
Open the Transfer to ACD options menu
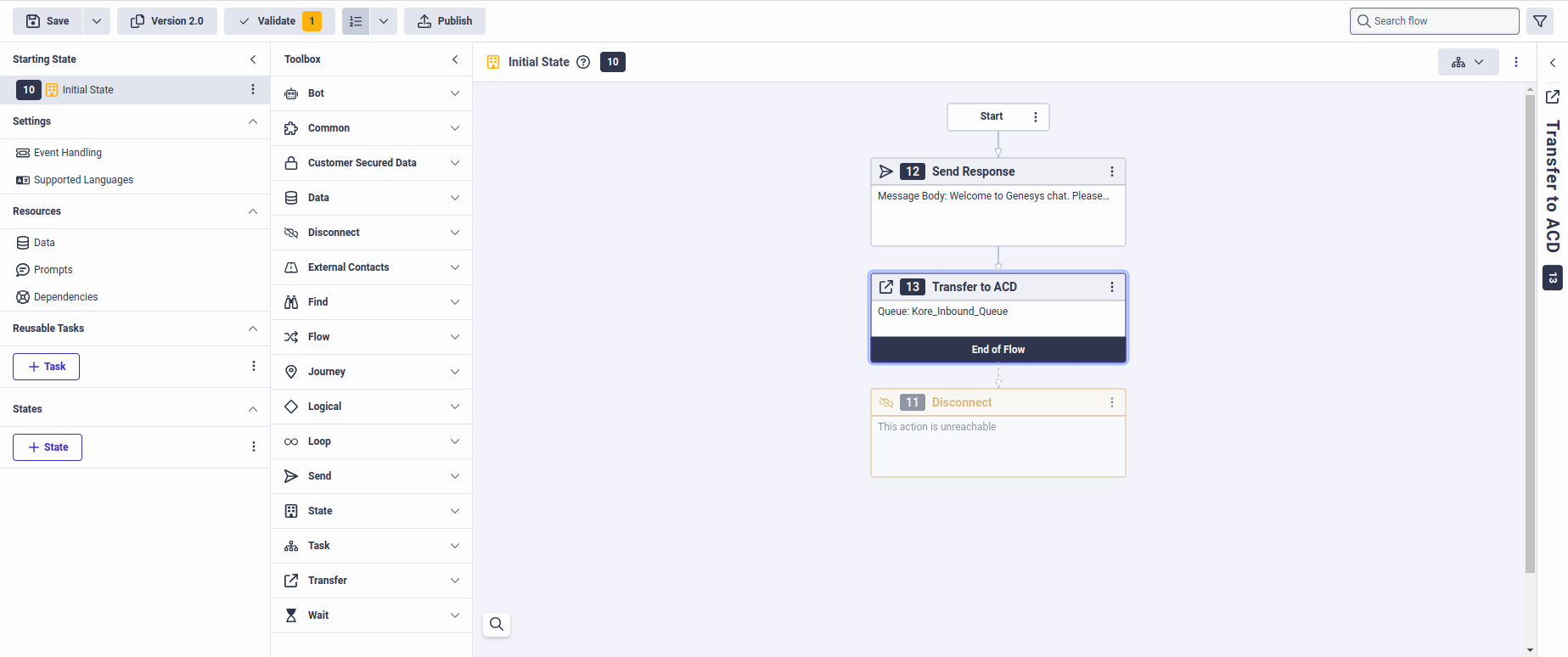(1111, 287)
